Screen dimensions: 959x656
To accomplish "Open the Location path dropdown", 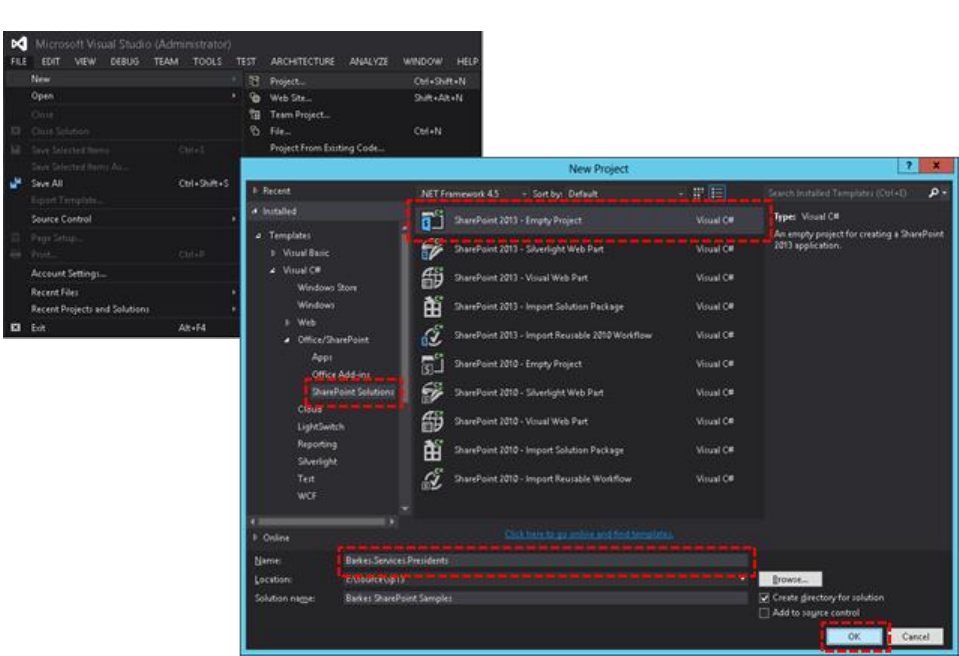I will 742,579.
